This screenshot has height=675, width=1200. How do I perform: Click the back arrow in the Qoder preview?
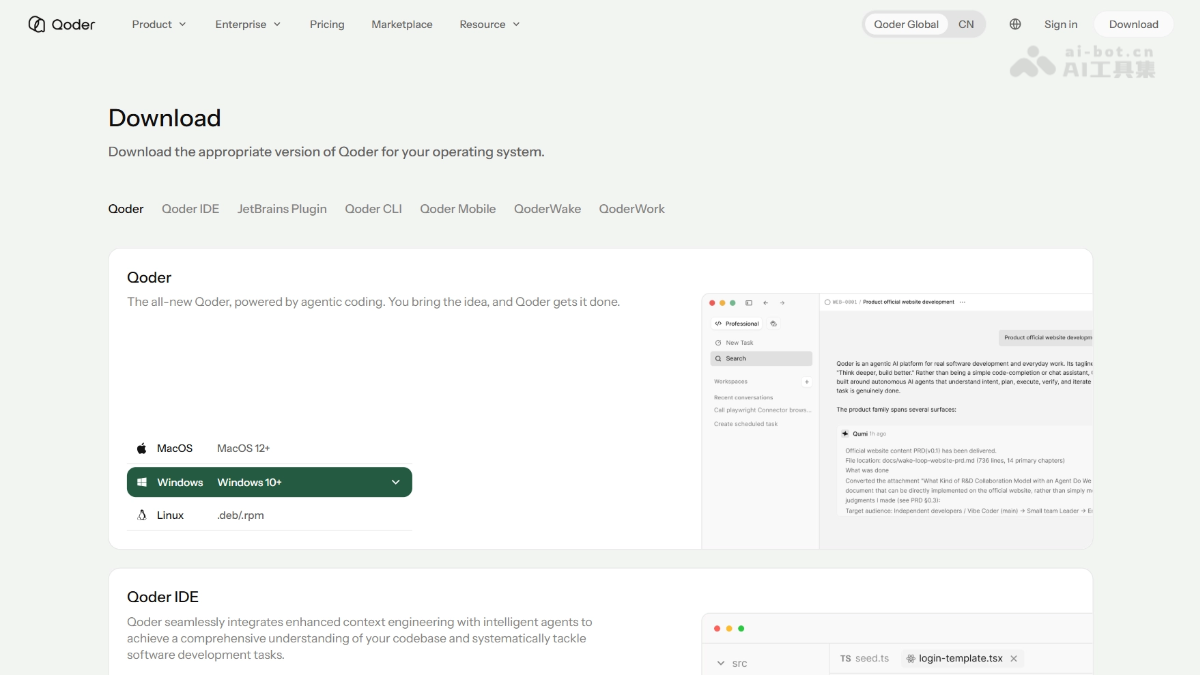tap(765, 302)
